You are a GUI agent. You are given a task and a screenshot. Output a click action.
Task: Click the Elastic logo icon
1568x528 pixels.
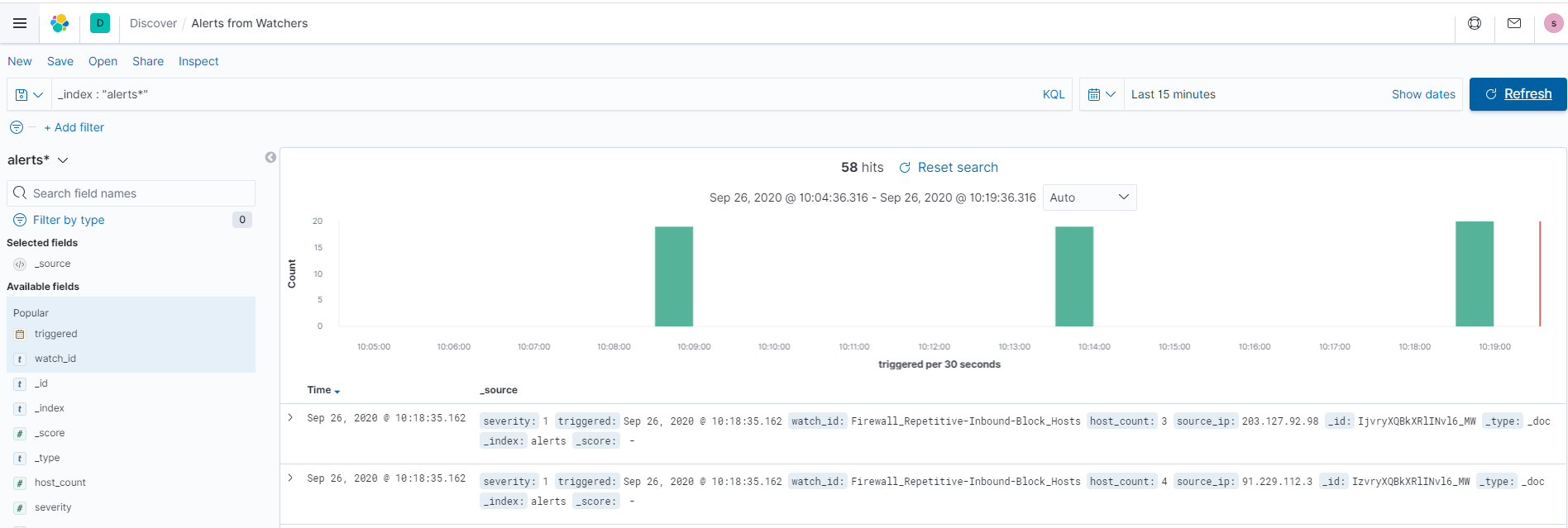click(60, 23)
